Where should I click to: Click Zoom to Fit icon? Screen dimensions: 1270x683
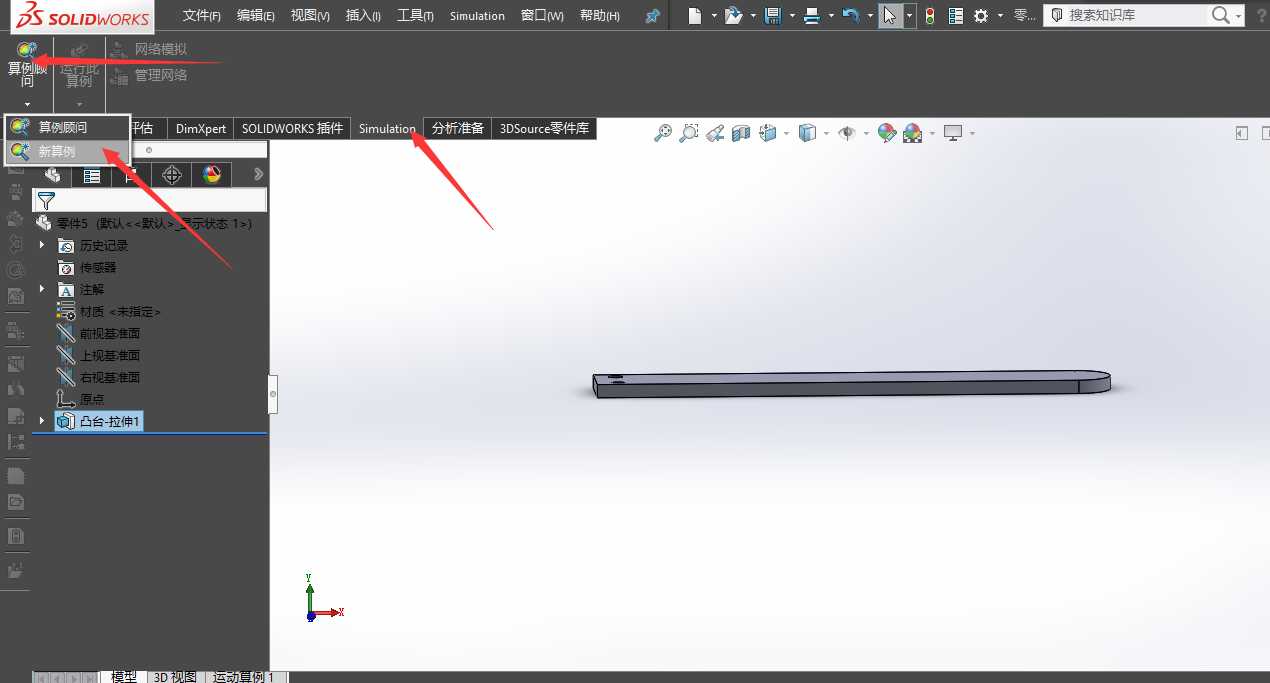coord(662,133)
